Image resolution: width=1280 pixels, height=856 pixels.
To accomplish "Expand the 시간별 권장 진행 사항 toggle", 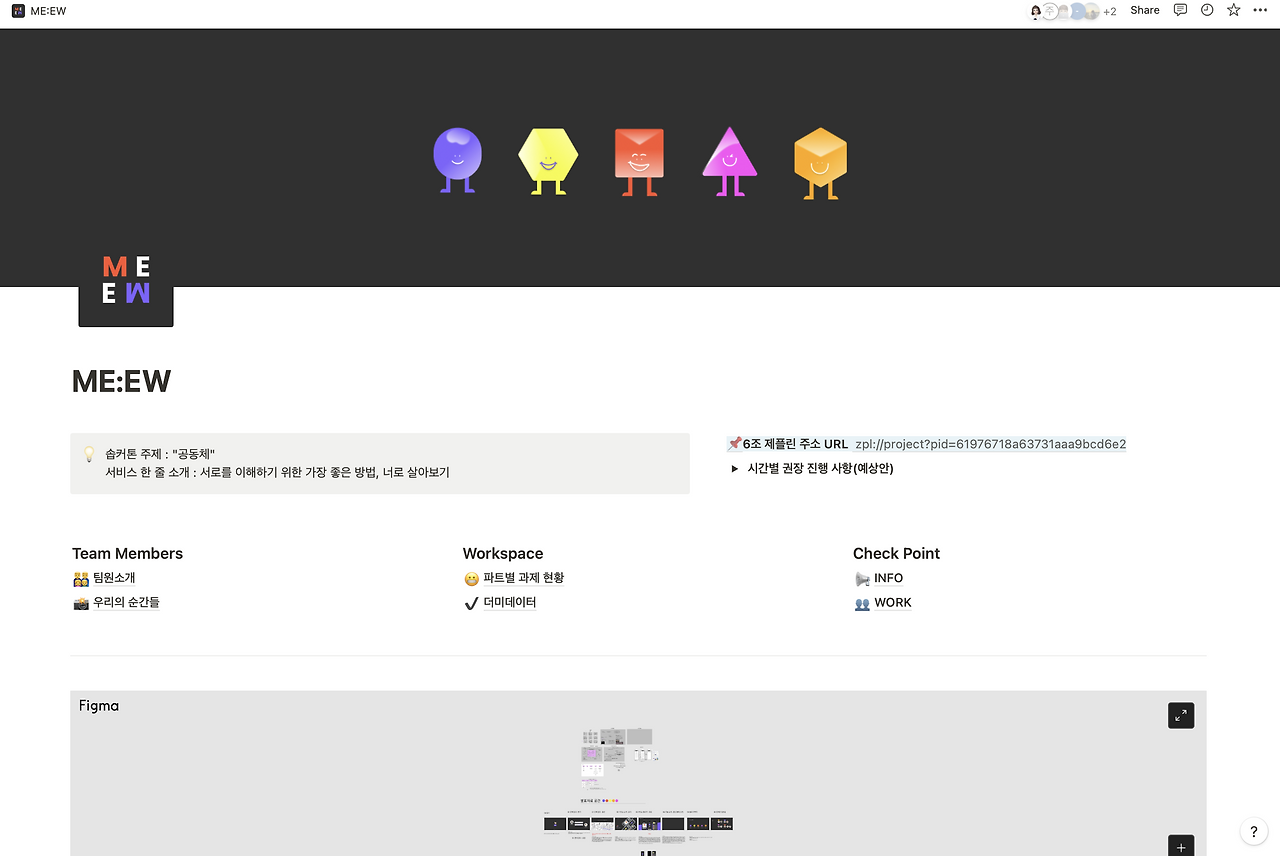I will [735, 468].
